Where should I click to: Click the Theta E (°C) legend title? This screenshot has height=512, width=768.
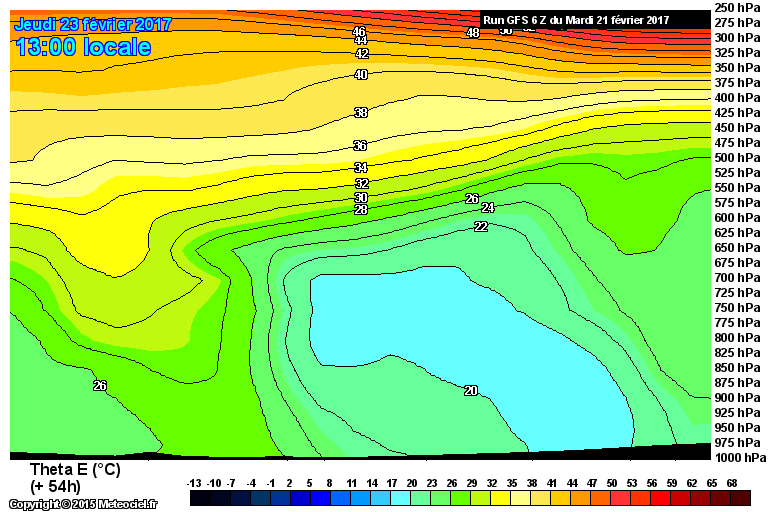tap(75, 470)
